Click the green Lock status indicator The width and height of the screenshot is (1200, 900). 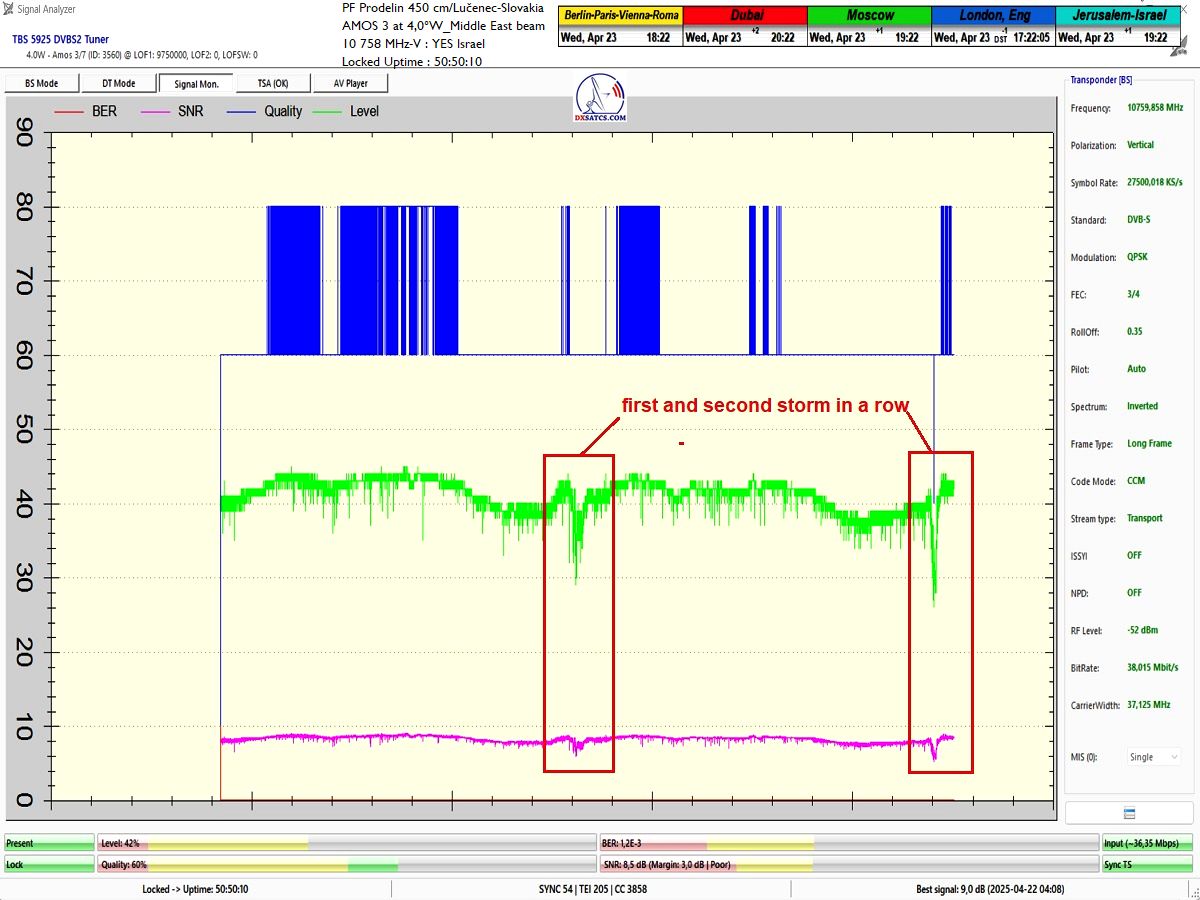[48, 864]
